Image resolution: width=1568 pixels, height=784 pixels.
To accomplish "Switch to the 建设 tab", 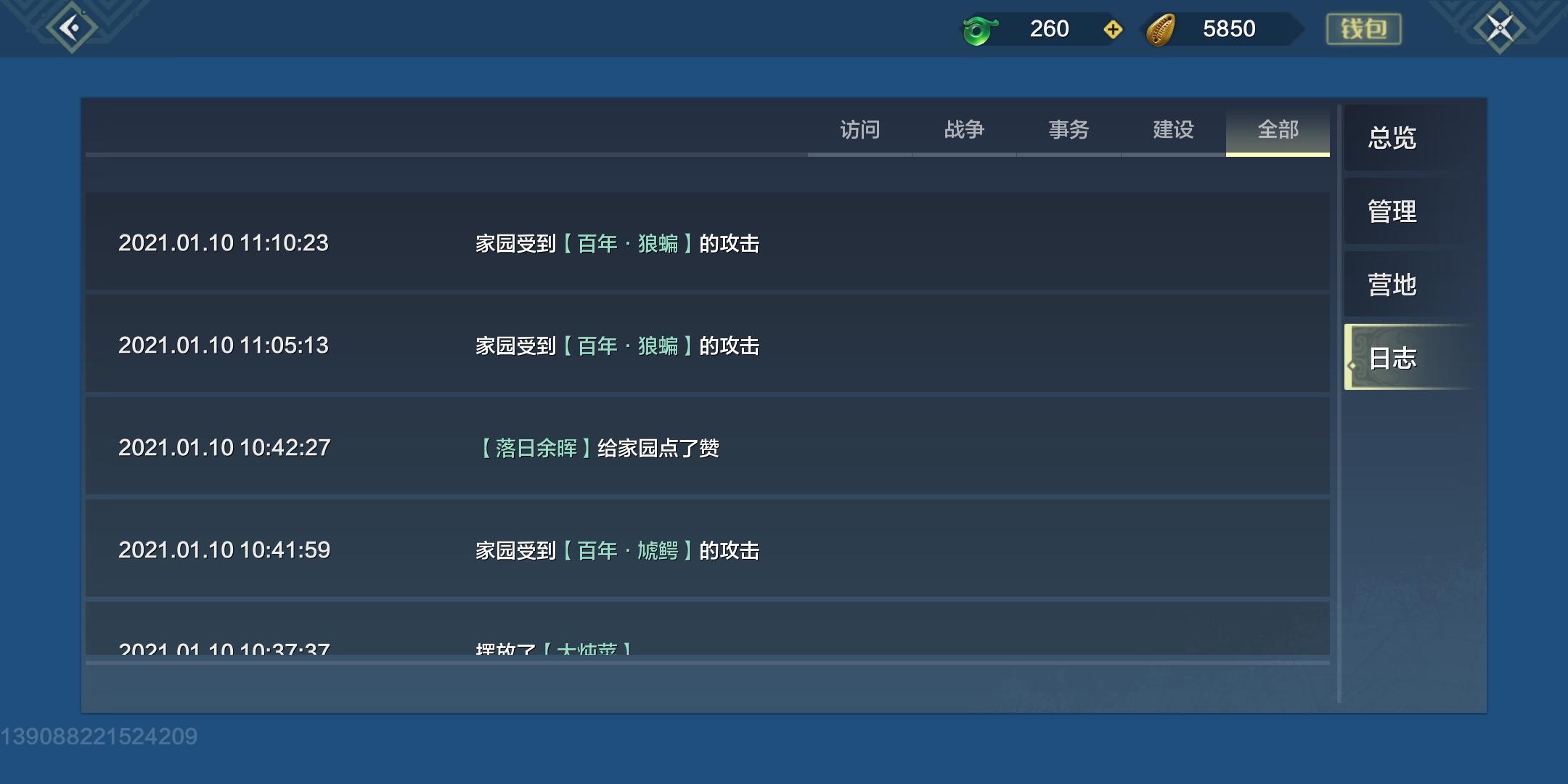I will (x=1173, y=130).
